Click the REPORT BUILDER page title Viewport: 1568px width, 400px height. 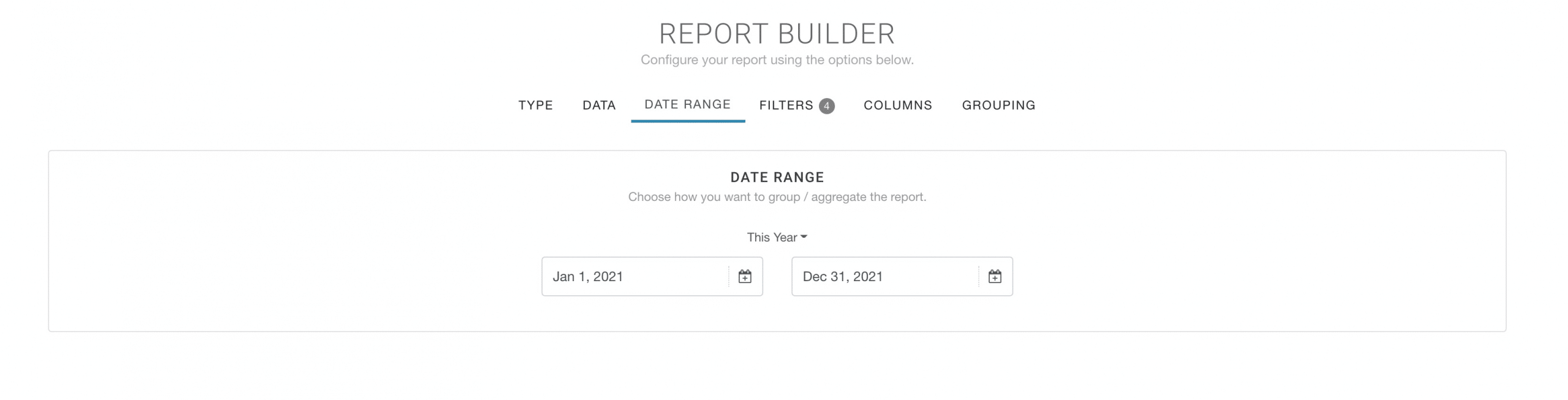pyautogui.click(x=777, y=34)
